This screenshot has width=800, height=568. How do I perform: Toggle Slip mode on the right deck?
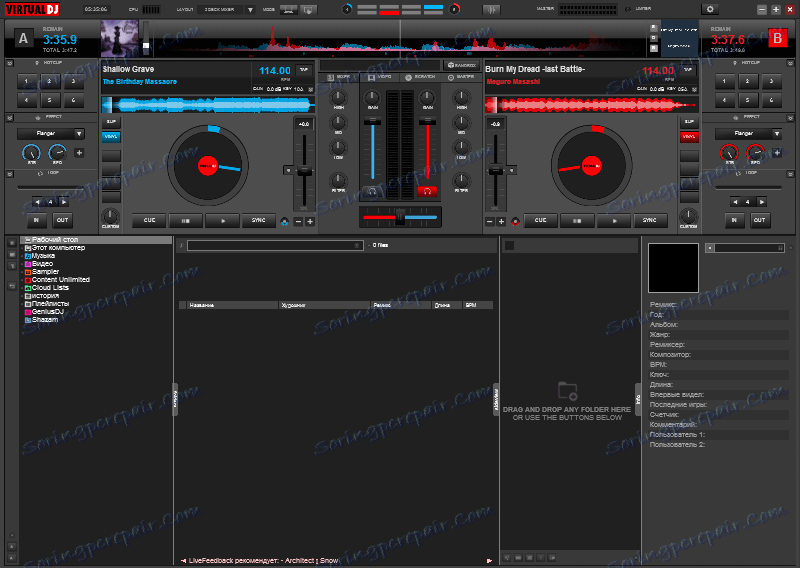pyautogui.click(x=689, y=121)
